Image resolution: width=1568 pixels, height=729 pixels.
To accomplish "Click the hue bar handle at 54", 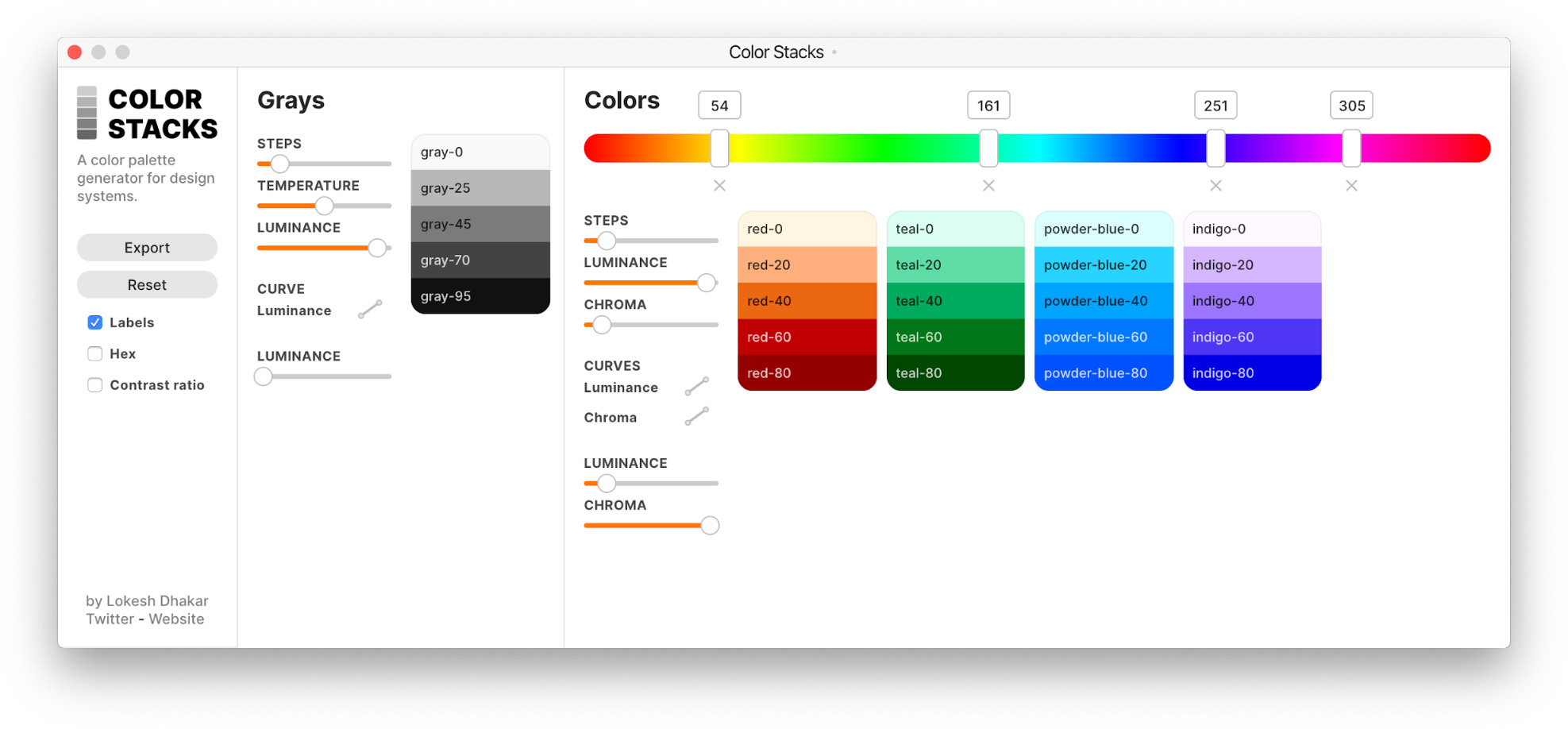I will 719,148.
